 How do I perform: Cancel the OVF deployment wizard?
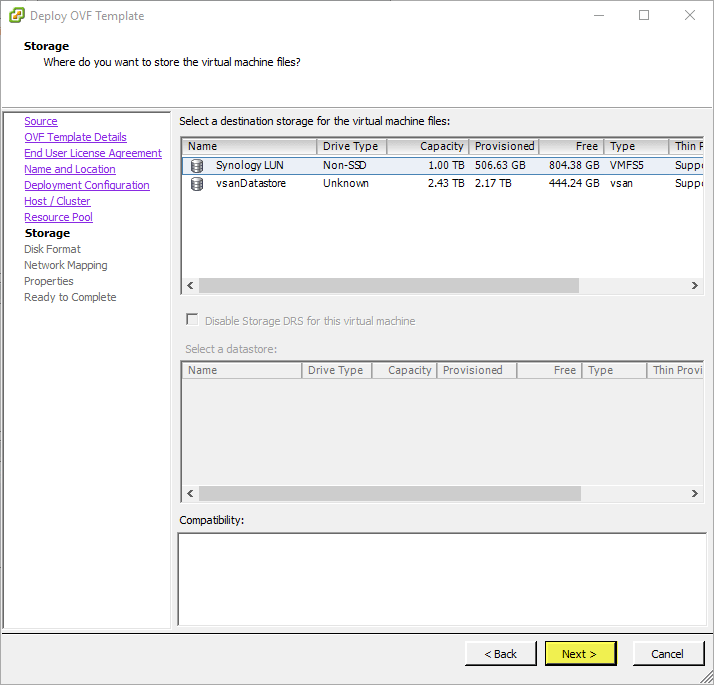(667, 654)
